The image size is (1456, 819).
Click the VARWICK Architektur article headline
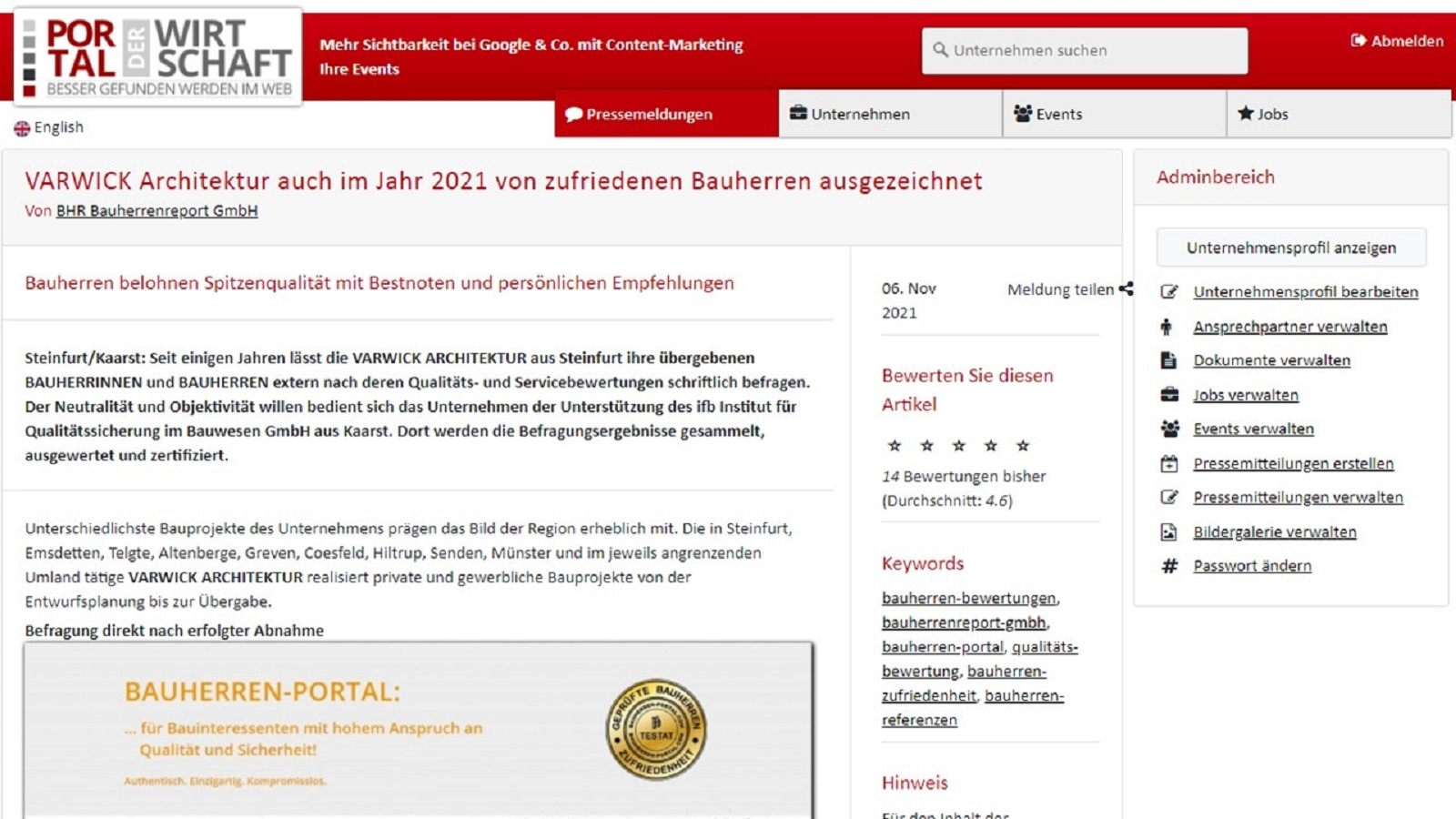coord(503,181)
